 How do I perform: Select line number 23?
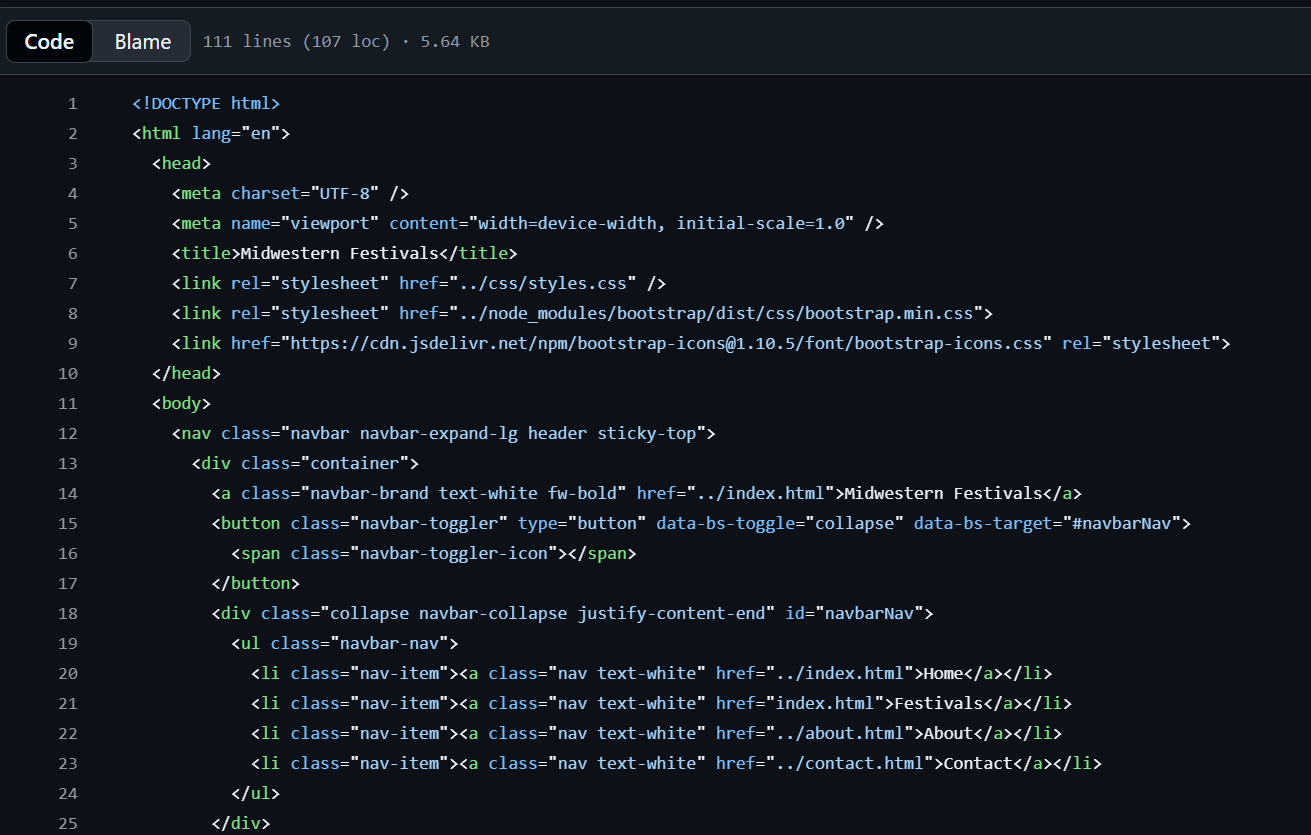(x=68, y=763)
